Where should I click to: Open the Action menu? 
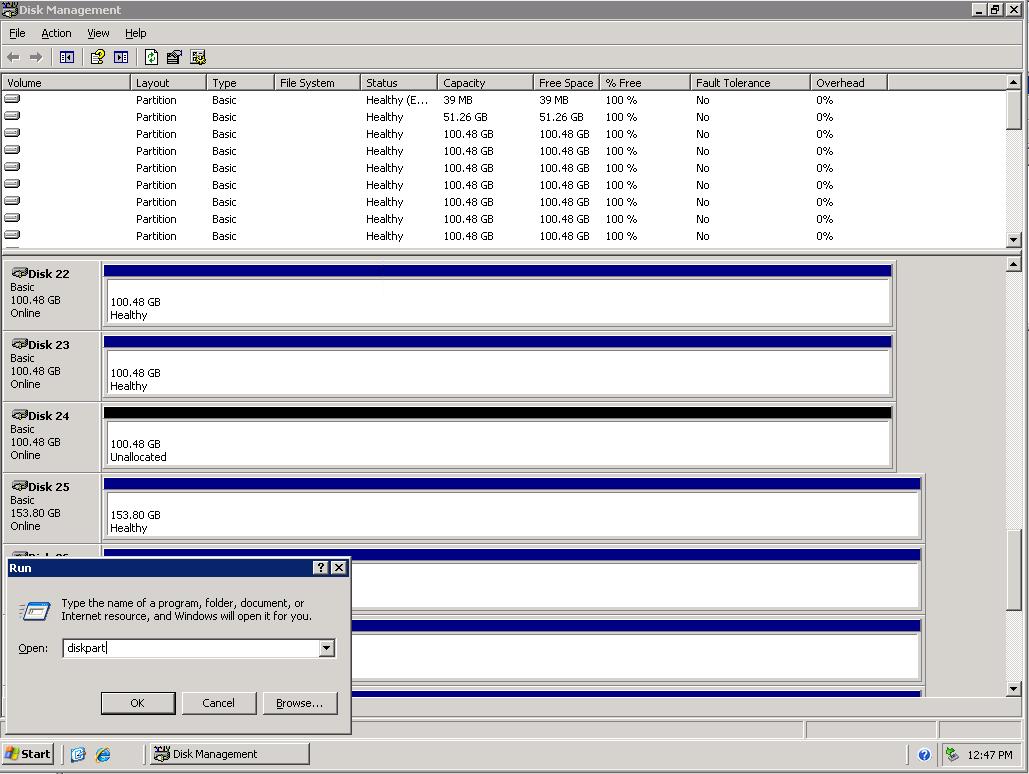point(56,33)
